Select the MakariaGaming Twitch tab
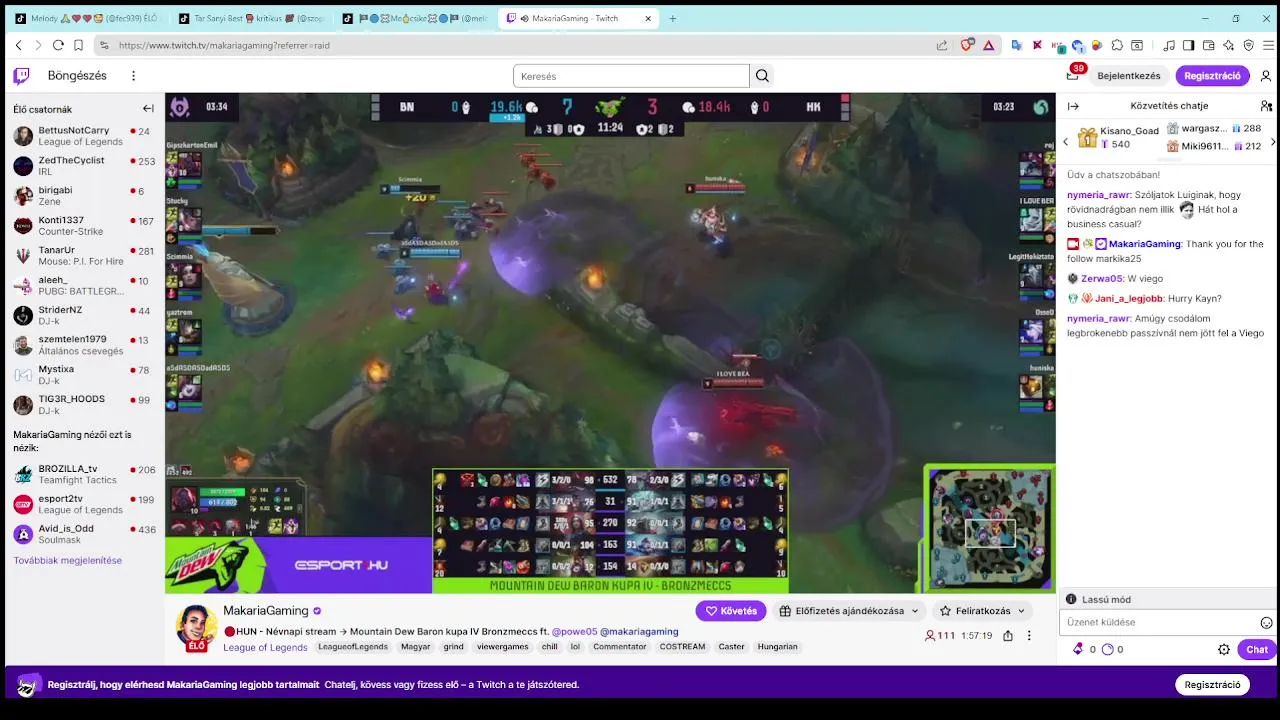The image size is (1280, 720). (x=578, y=18)
